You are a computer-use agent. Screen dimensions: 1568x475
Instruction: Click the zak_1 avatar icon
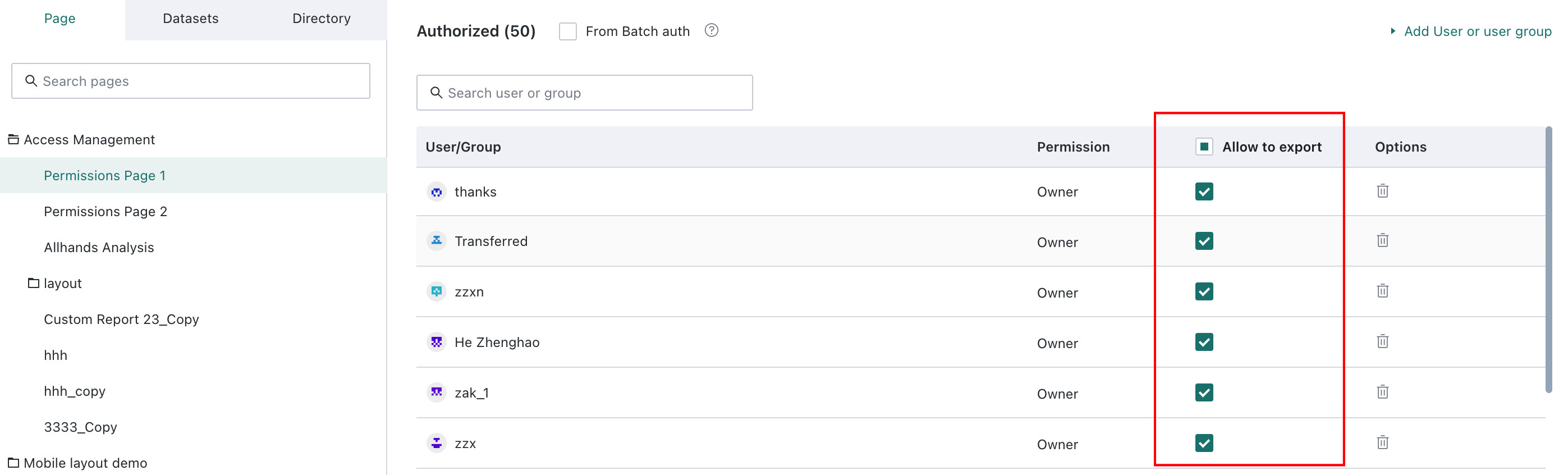(x=437, y=393)
